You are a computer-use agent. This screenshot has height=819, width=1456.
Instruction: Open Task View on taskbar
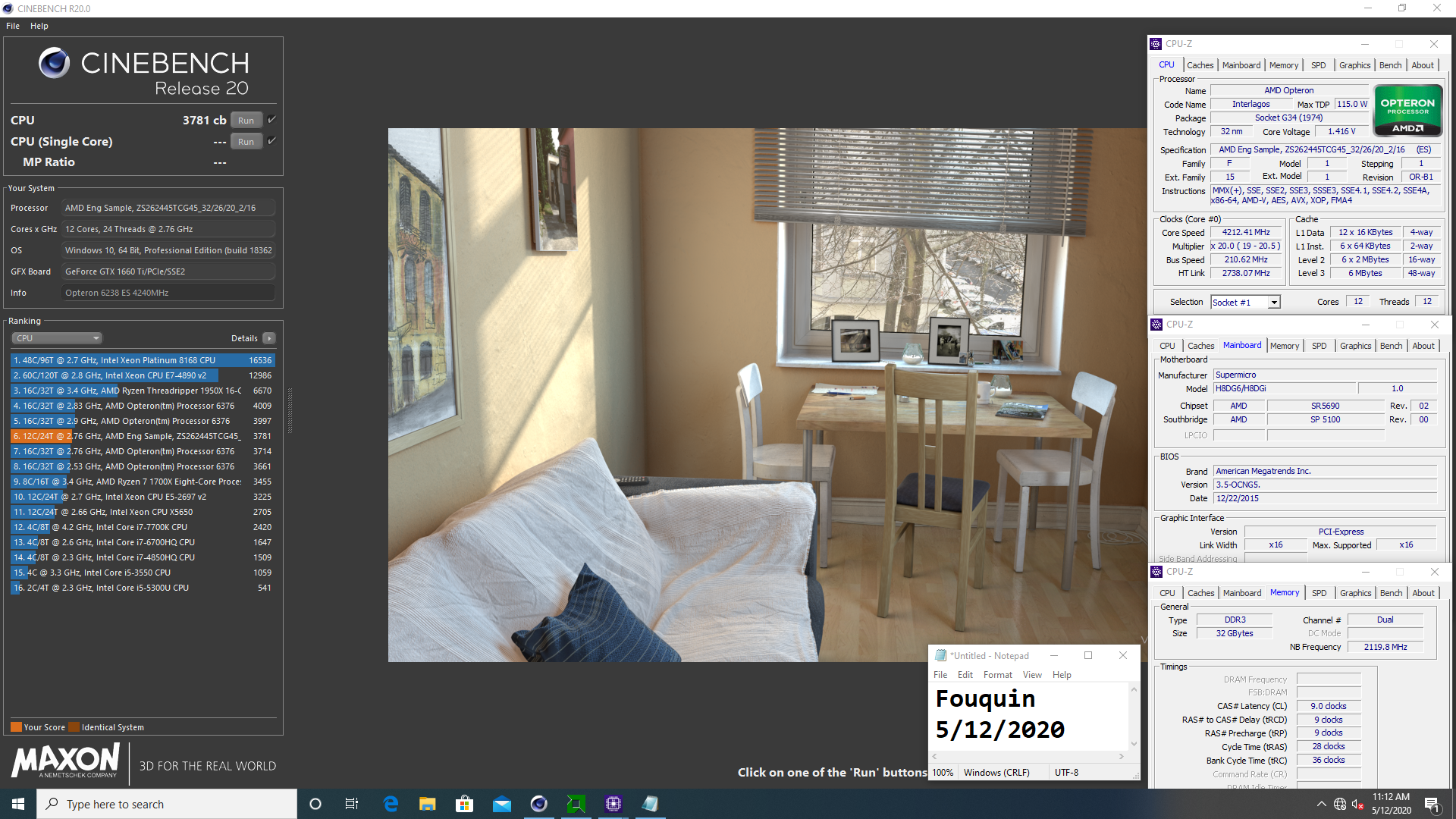[x=351, y=804]
